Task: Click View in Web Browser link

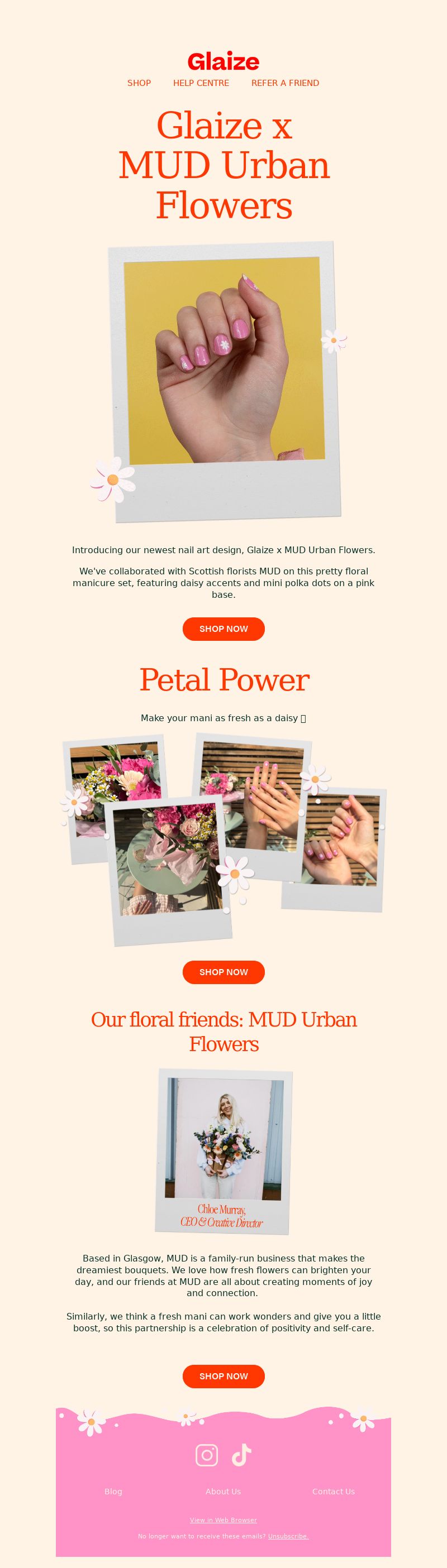Action: pos(223,1520)
